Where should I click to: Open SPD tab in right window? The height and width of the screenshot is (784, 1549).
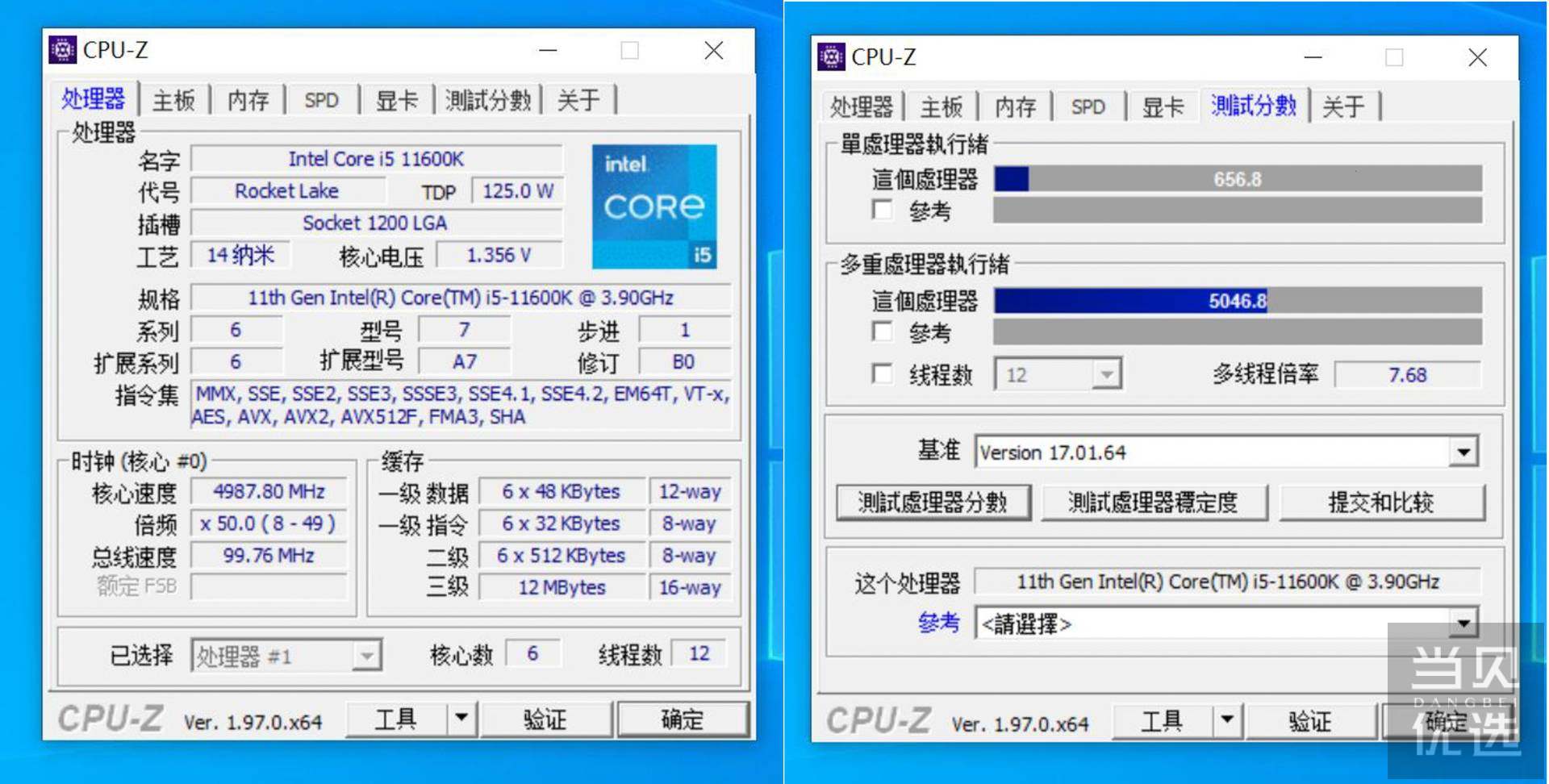1088,106
